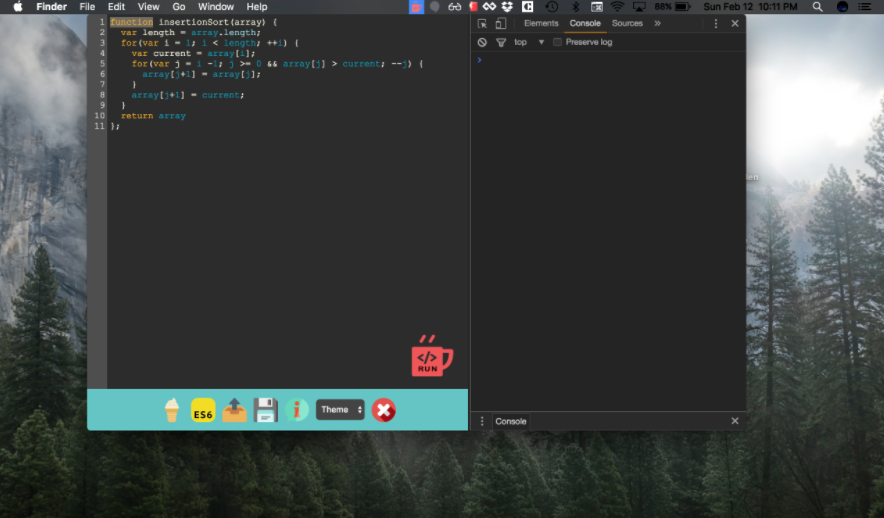Image resolution: width=884 pixels, height=518 pixels.
Task: Open the top execution context dropdown
Action: click(x=529, y=42)
